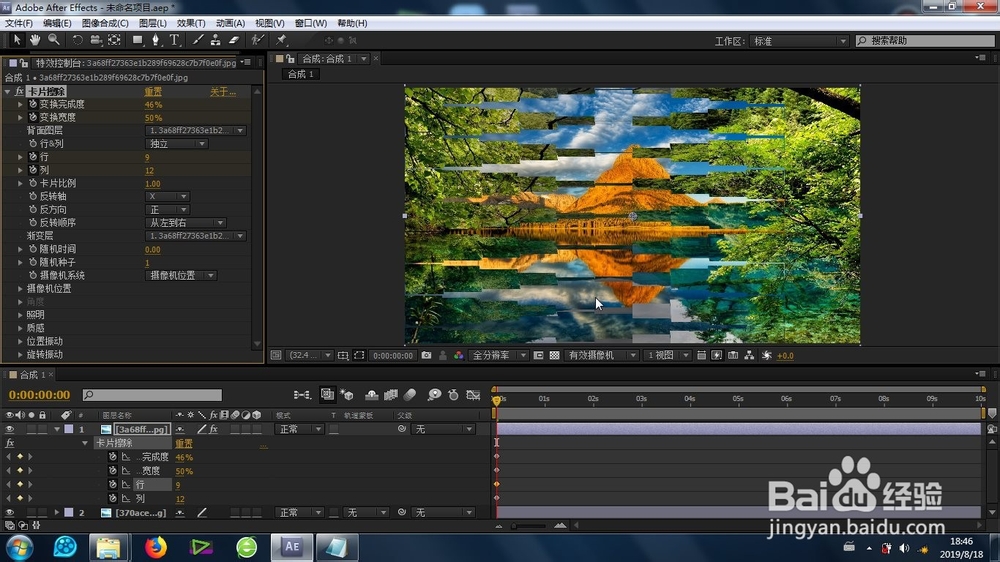Open the 反转顺序 从左到右 dropdown
Screen dimensions: 1000x562
pyautogui.click(x=186, y=223)
